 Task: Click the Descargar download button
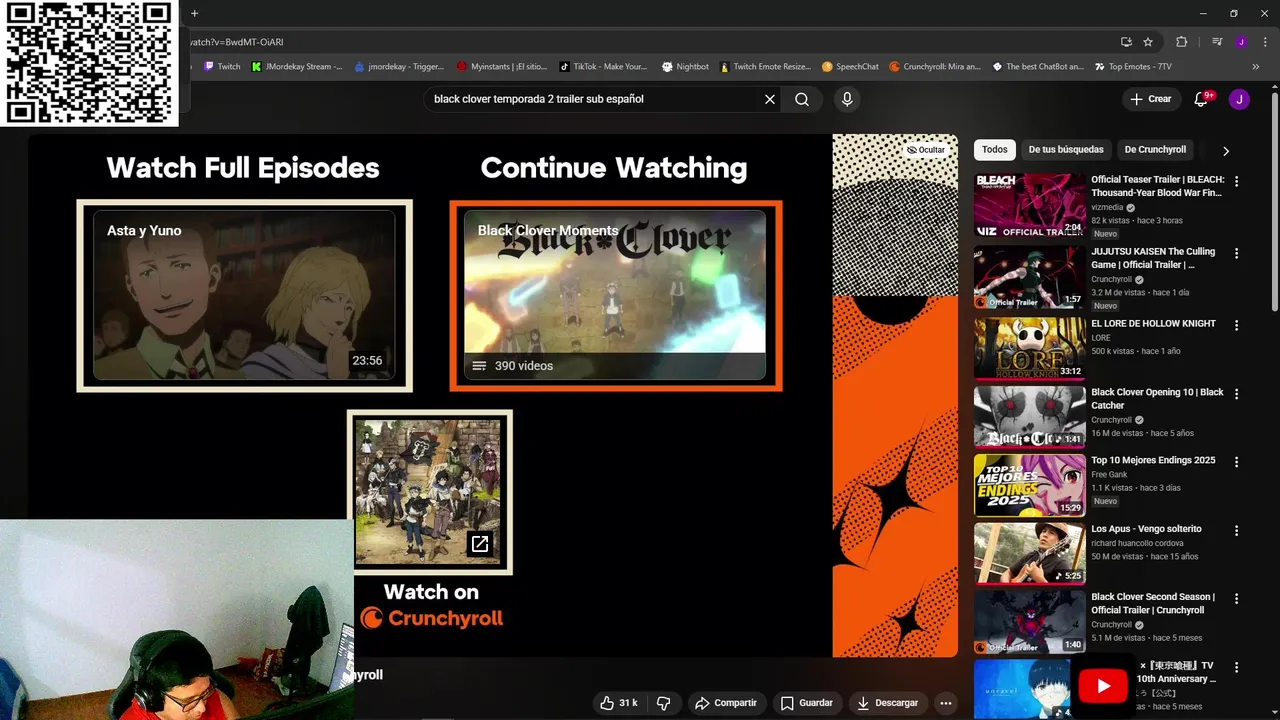tap(888, 703)
